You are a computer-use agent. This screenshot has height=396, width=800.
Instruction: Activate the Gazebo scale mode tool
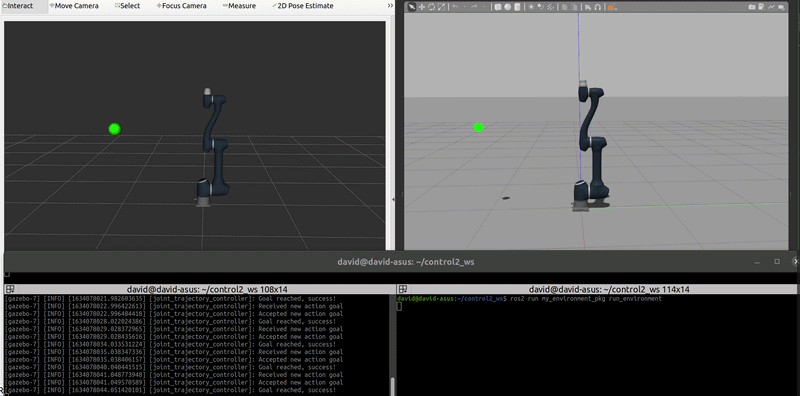click(441, 7)
